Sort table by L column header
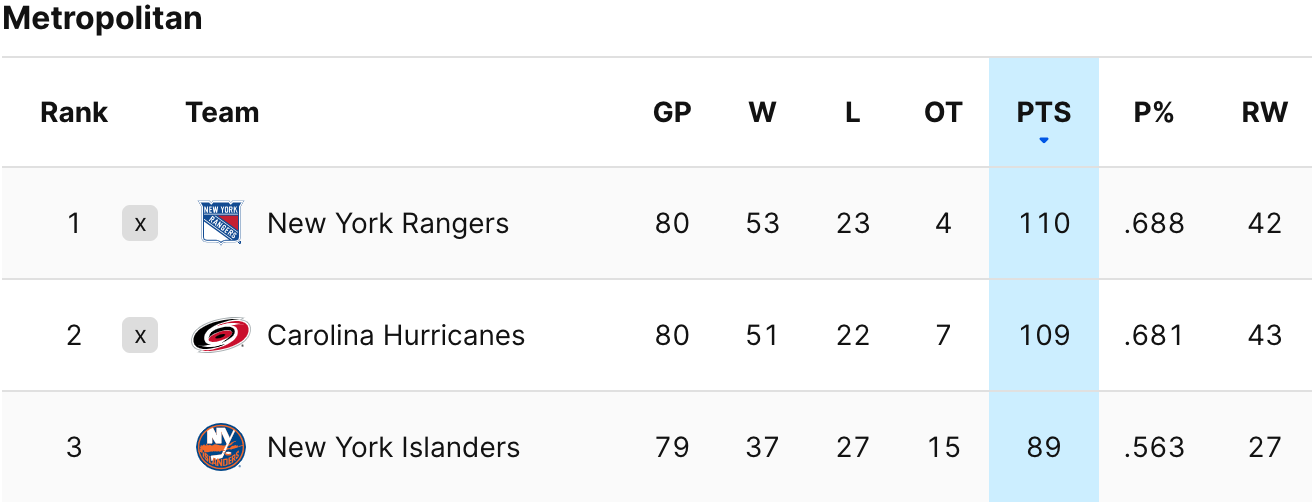Image resolution: width=1312 pixels, height=502 pixels. [852, 112]
